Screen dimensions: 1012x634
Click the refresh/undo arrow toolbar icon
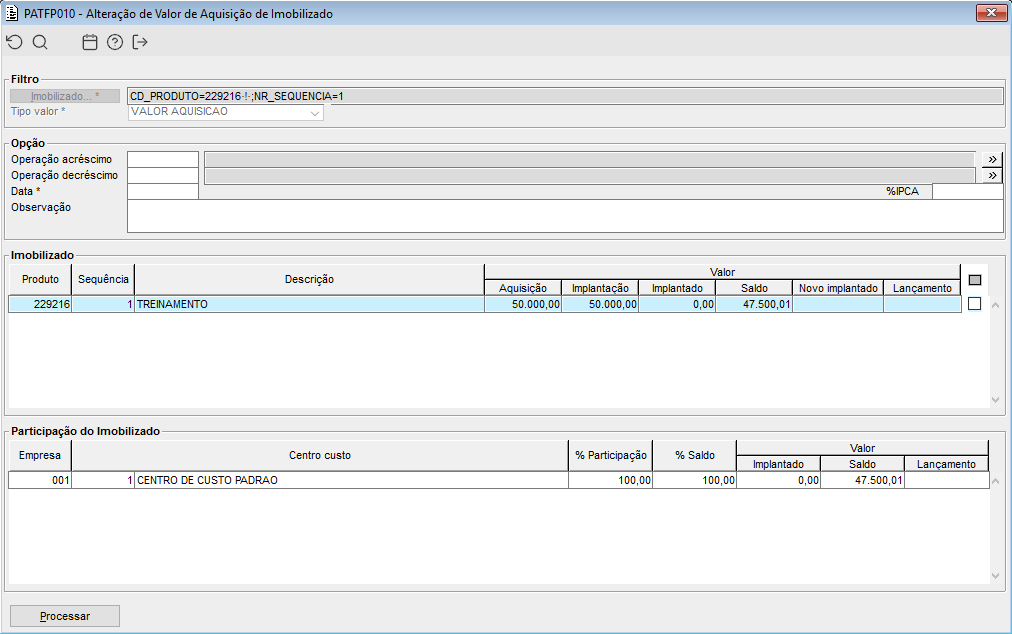(14, 42)
